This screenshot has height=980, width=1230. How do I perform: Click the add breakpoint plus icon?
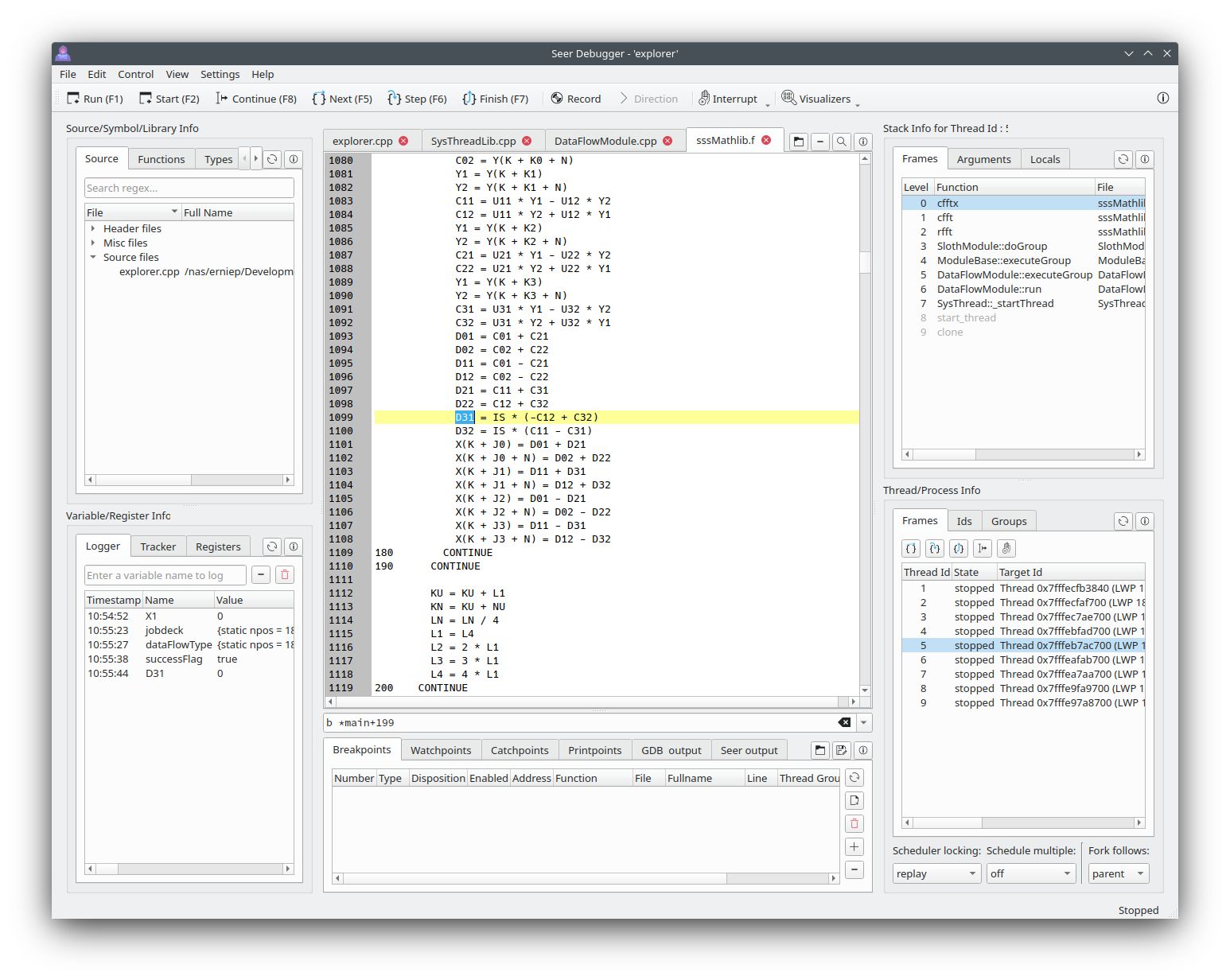pos(854,846)
